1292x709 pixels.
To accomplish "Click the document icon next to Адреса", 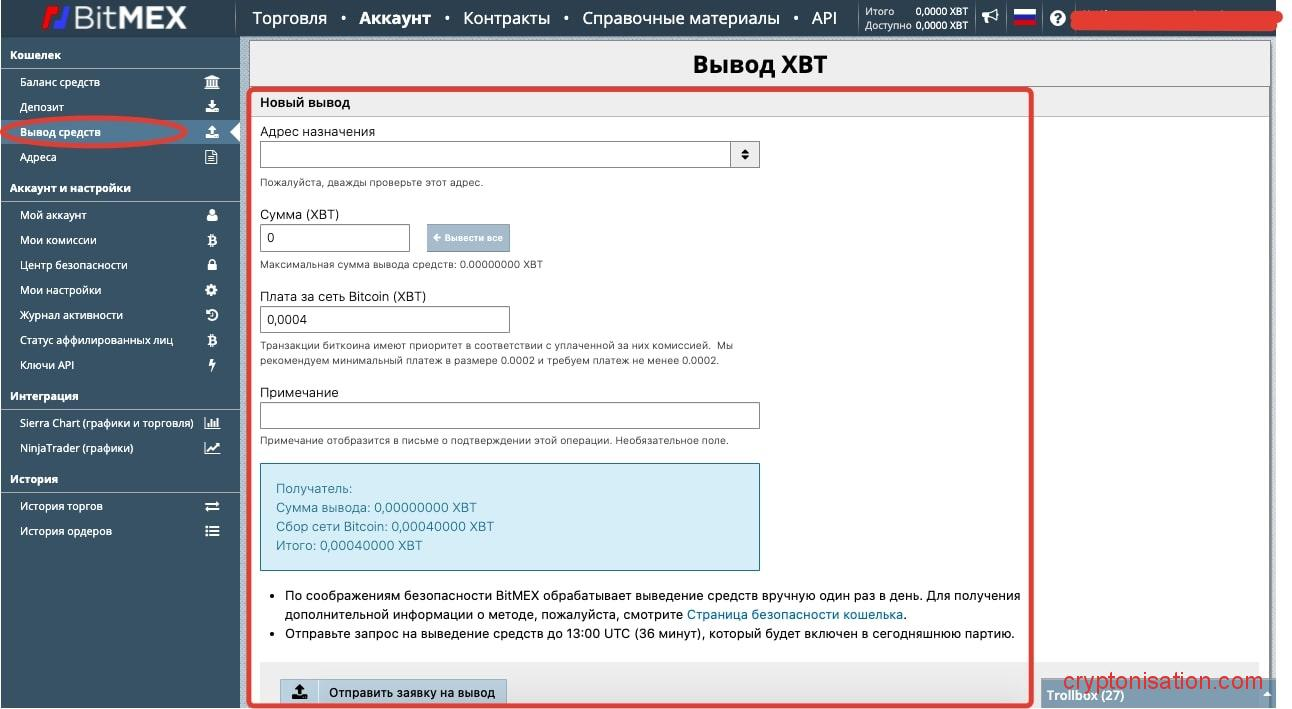I will click(211, 157).
